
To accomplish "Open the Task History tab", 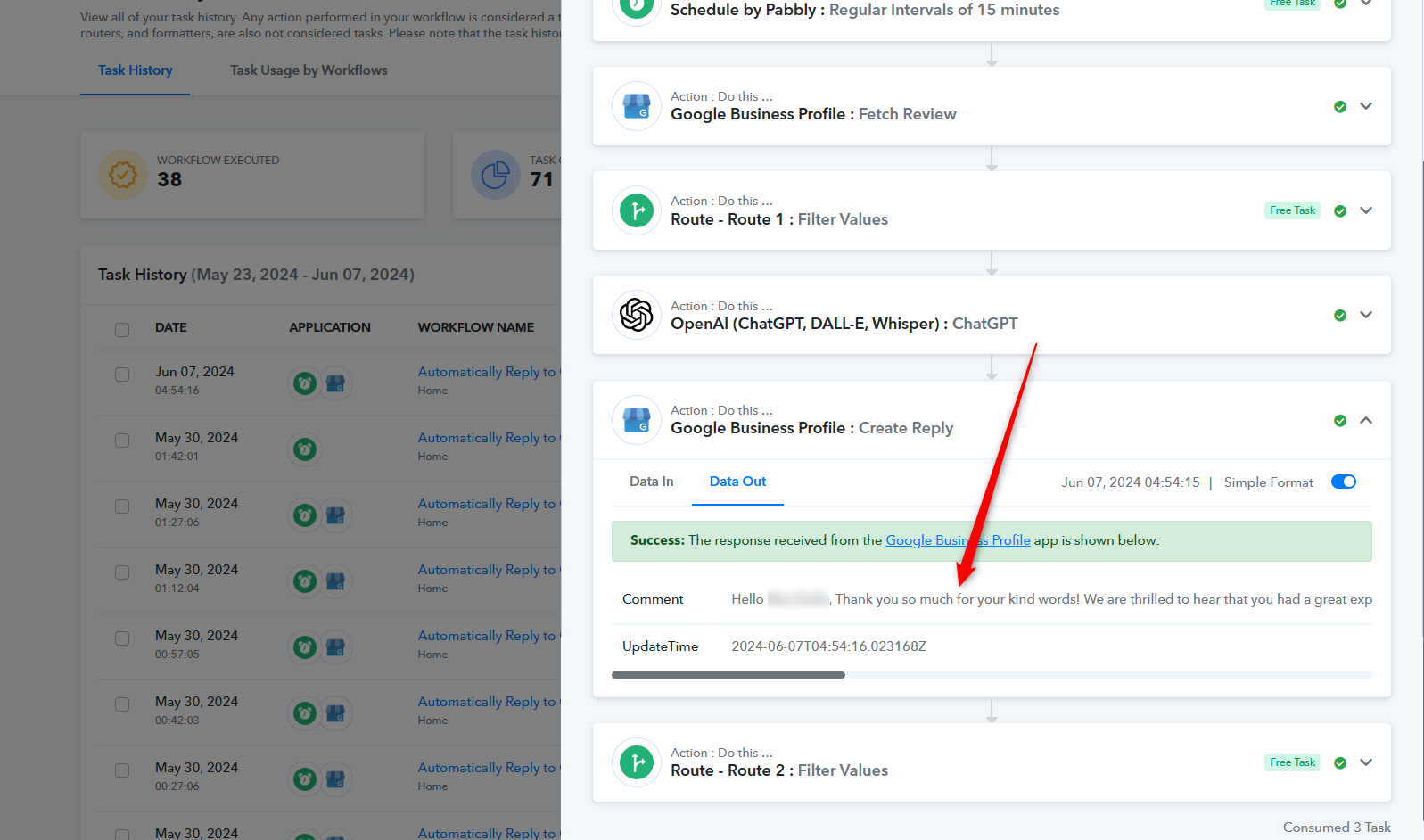I will 136,70.
